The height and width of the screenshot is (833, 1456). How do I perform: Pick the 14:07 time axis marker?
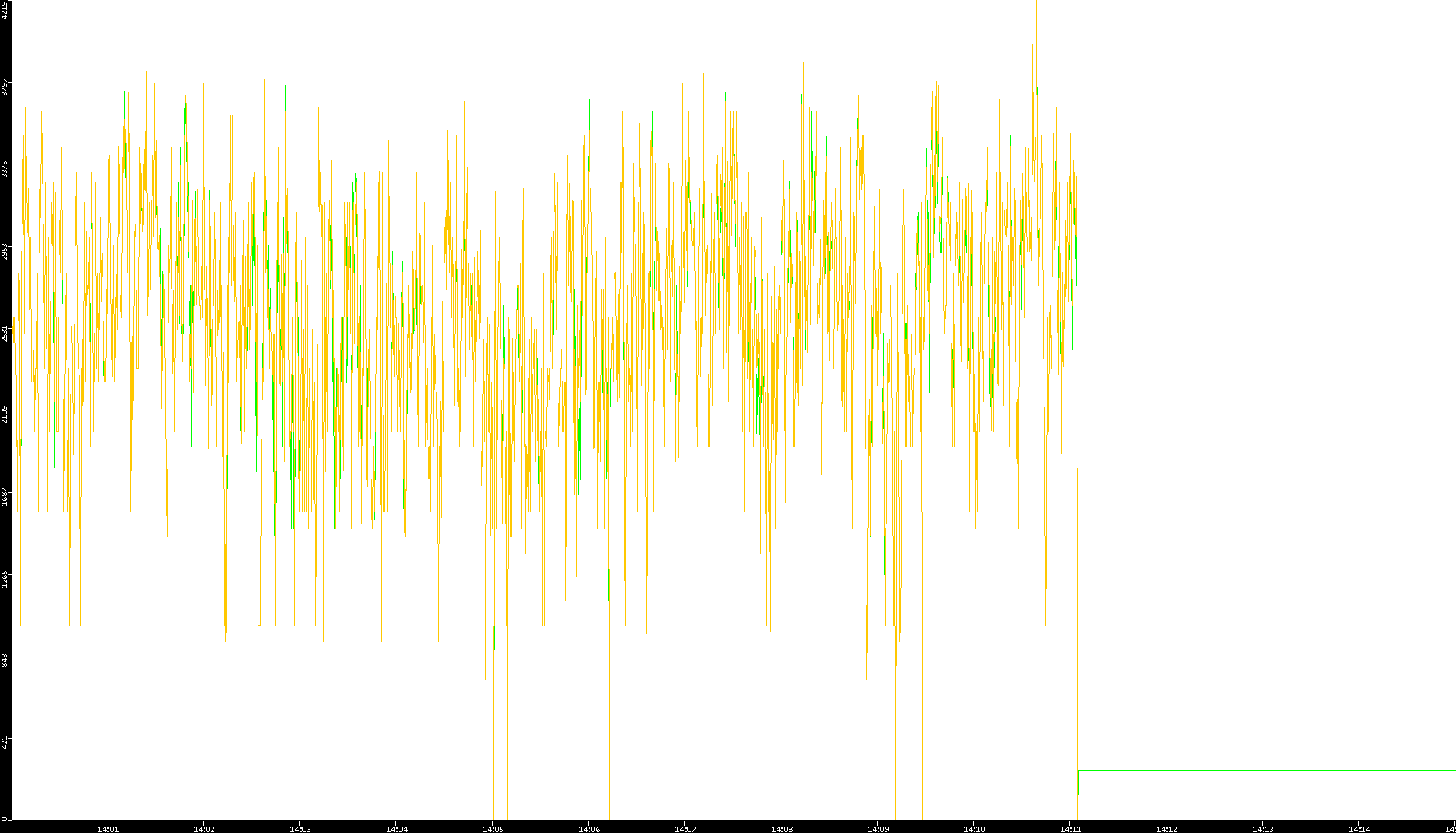685,828
